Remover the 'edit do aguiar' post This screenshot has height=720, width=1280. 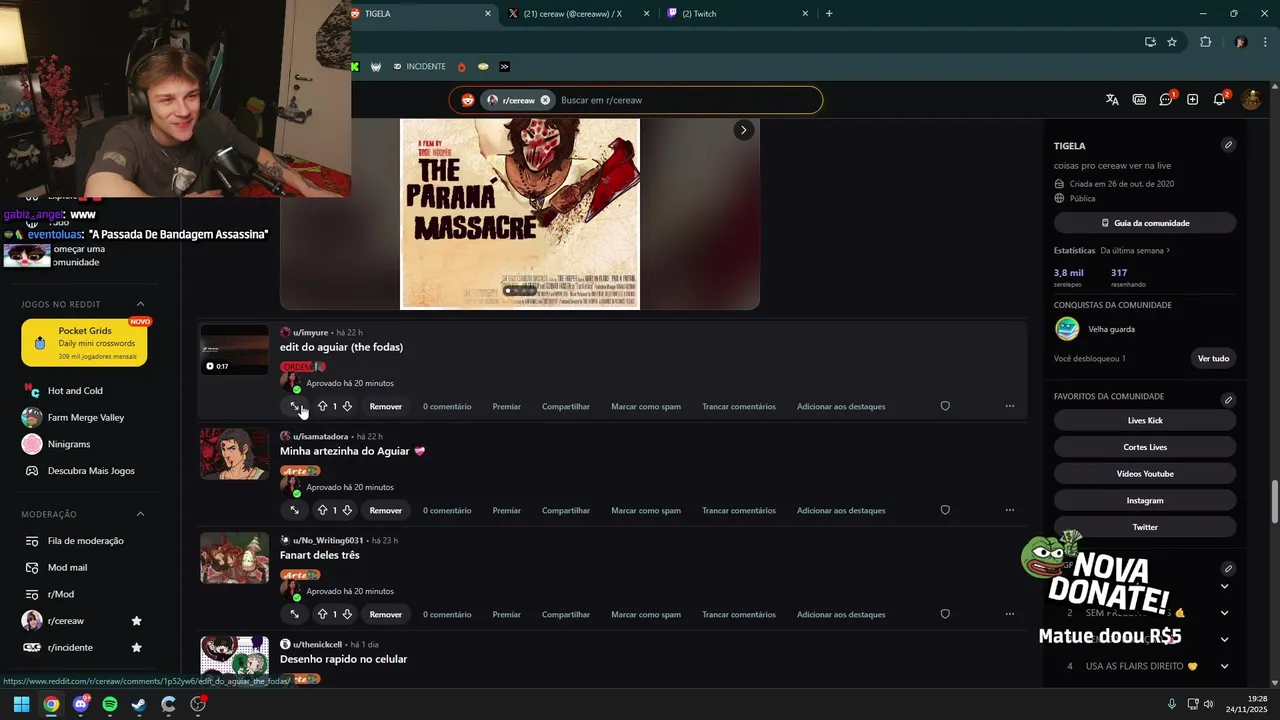click(x=385, y=406)
